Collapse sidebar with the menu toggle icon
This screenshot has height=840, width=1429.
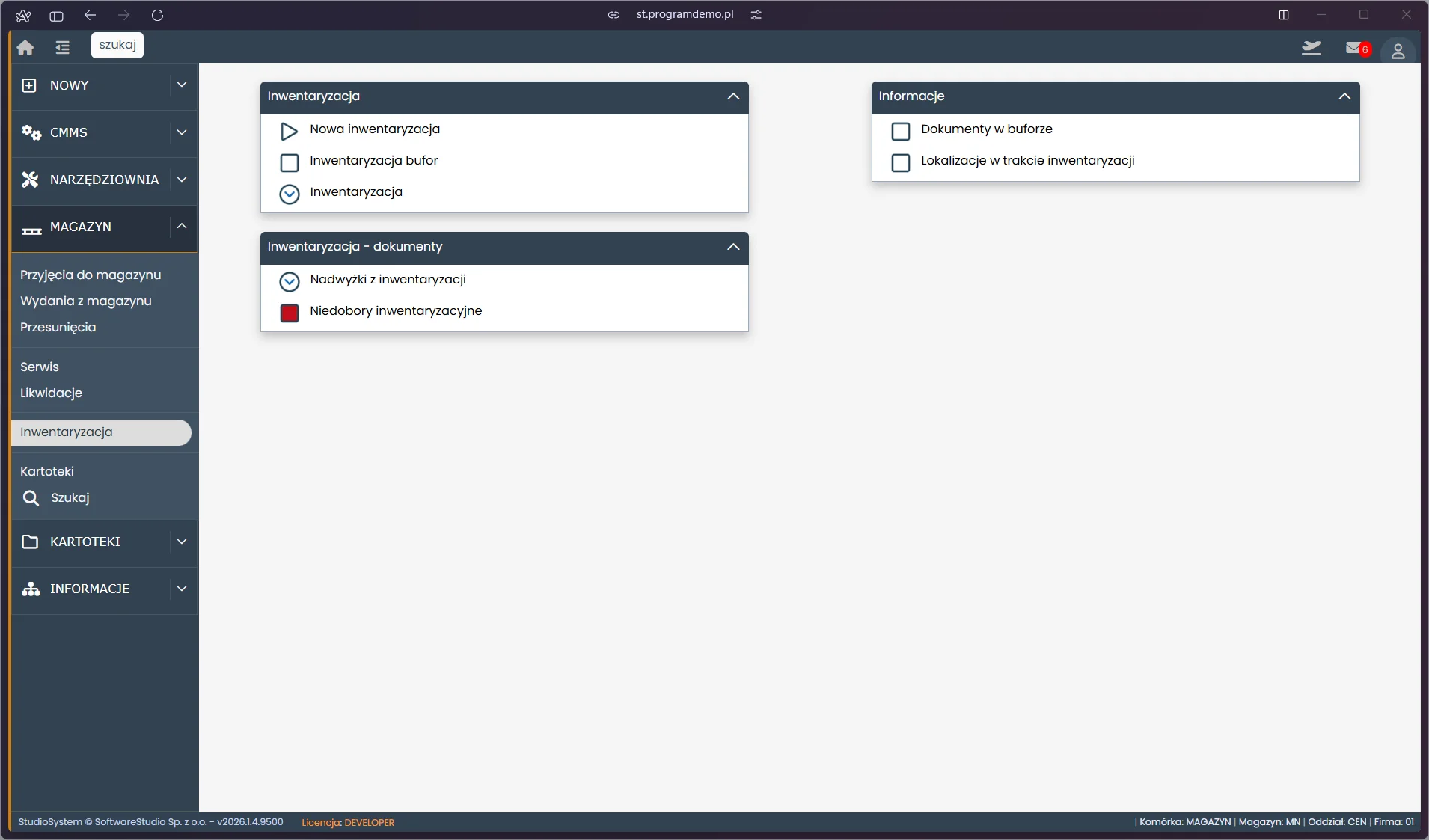63,48
